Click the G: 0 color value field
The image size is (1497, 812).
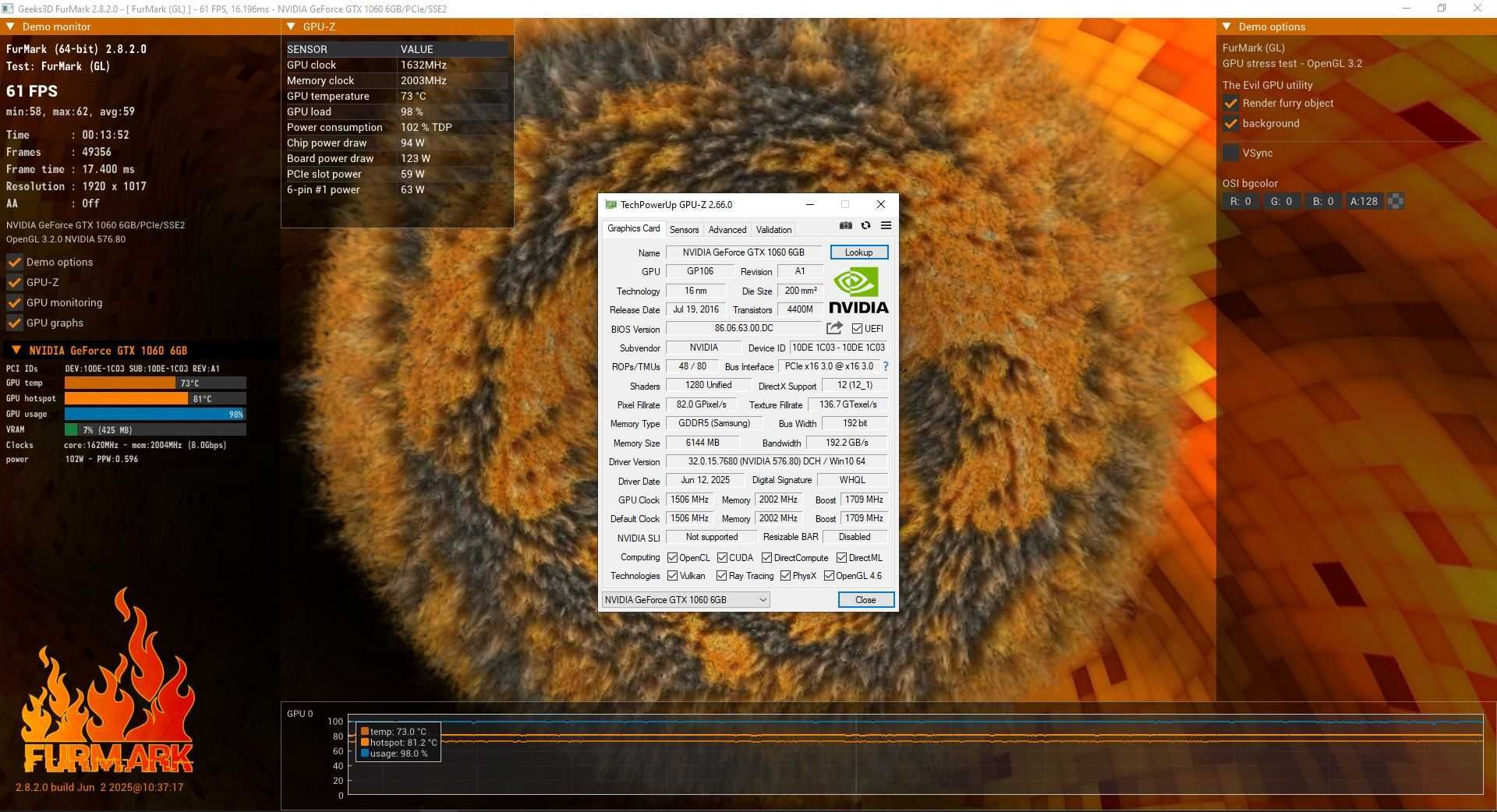[1281, 201]
